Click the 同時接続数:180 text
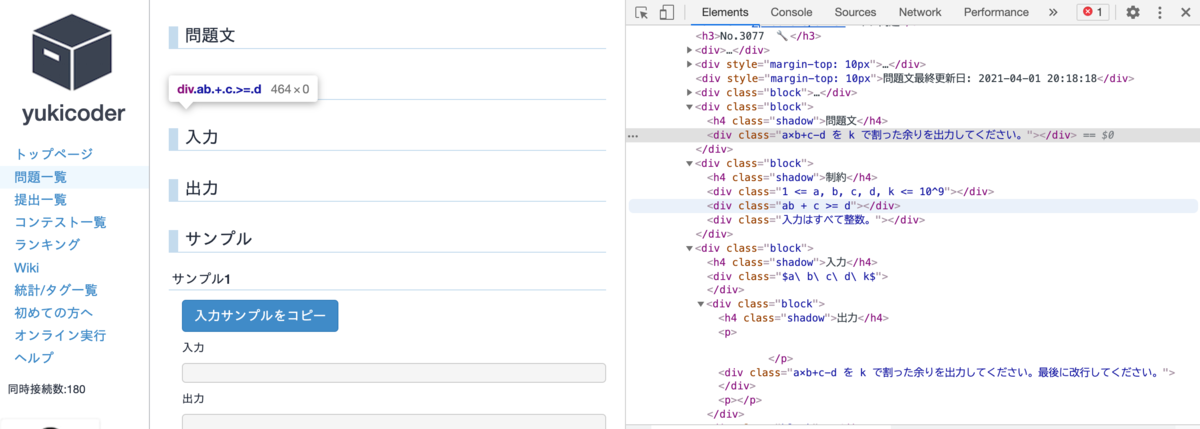The image size is (1200, 429). [x=46, y=389]
